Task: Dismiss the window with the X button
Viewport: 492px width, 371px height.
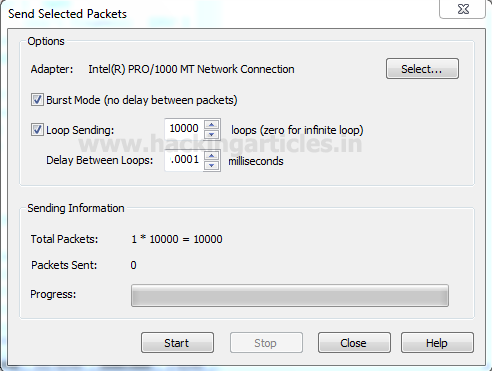Action: pyautogui.click(x=463, y=9)
